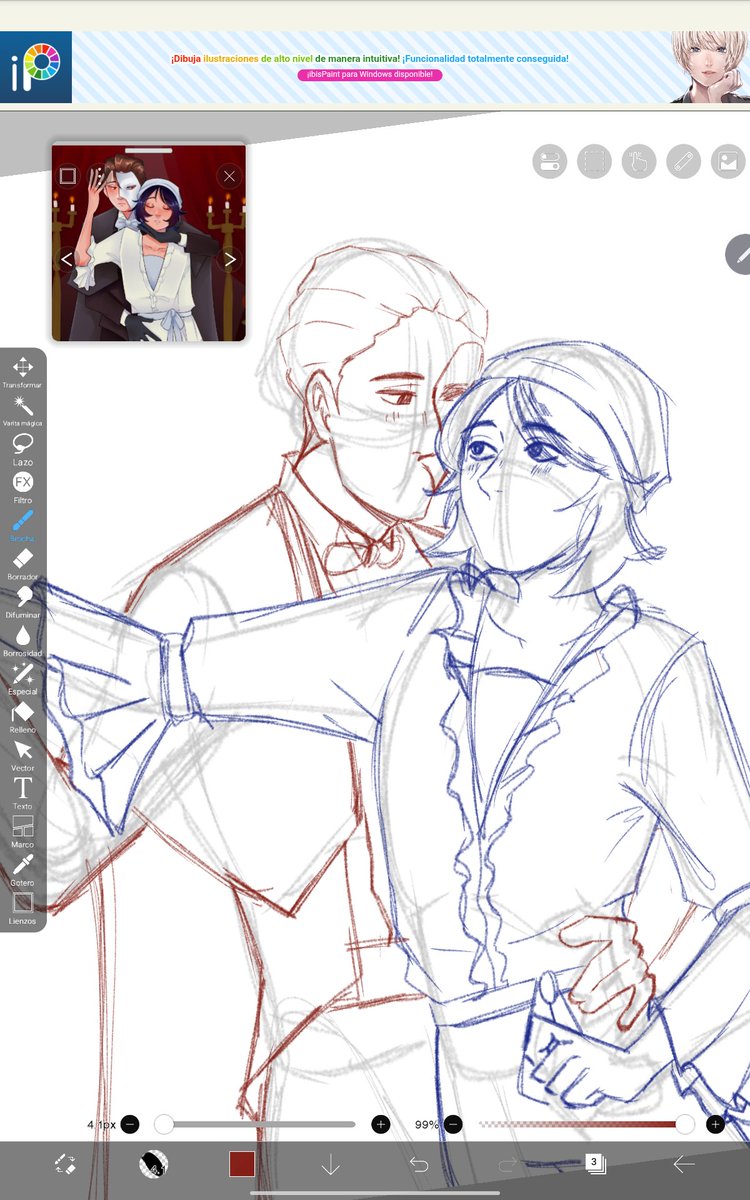Select the Varita mágica tool

pos(23,410)
